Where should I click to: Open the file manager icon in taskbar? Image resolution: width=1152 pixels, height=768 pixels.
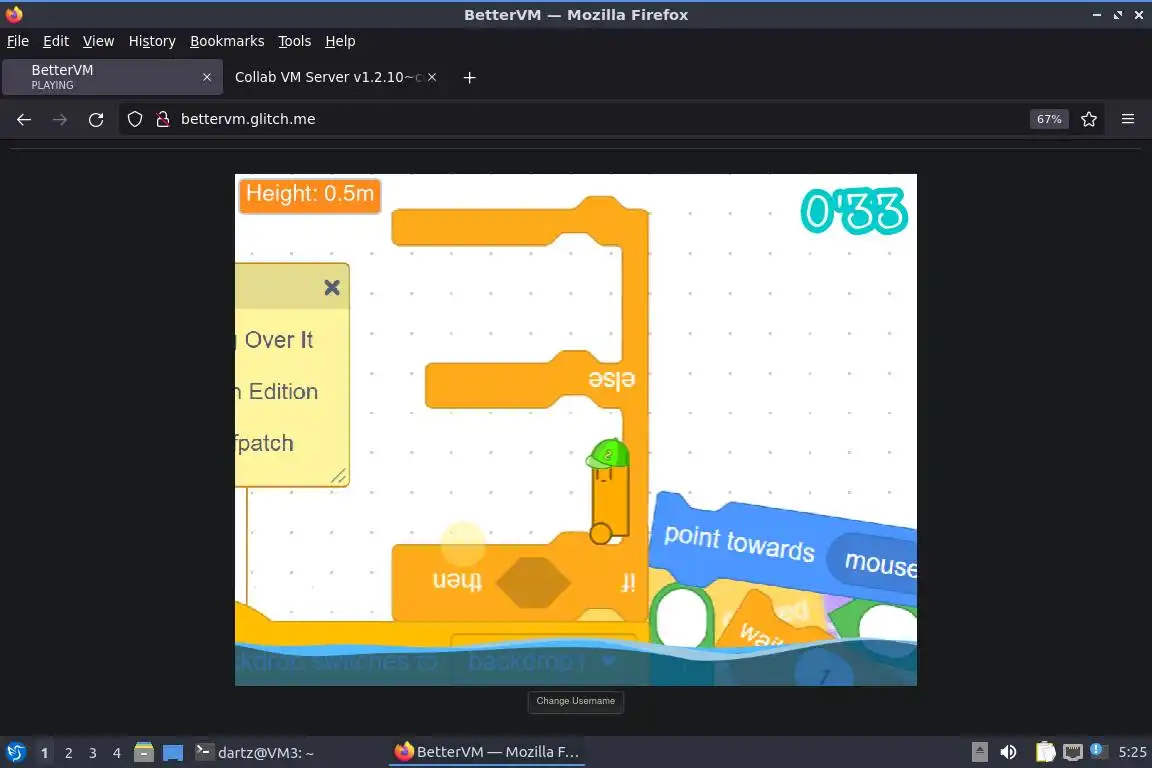pos(144,752)
